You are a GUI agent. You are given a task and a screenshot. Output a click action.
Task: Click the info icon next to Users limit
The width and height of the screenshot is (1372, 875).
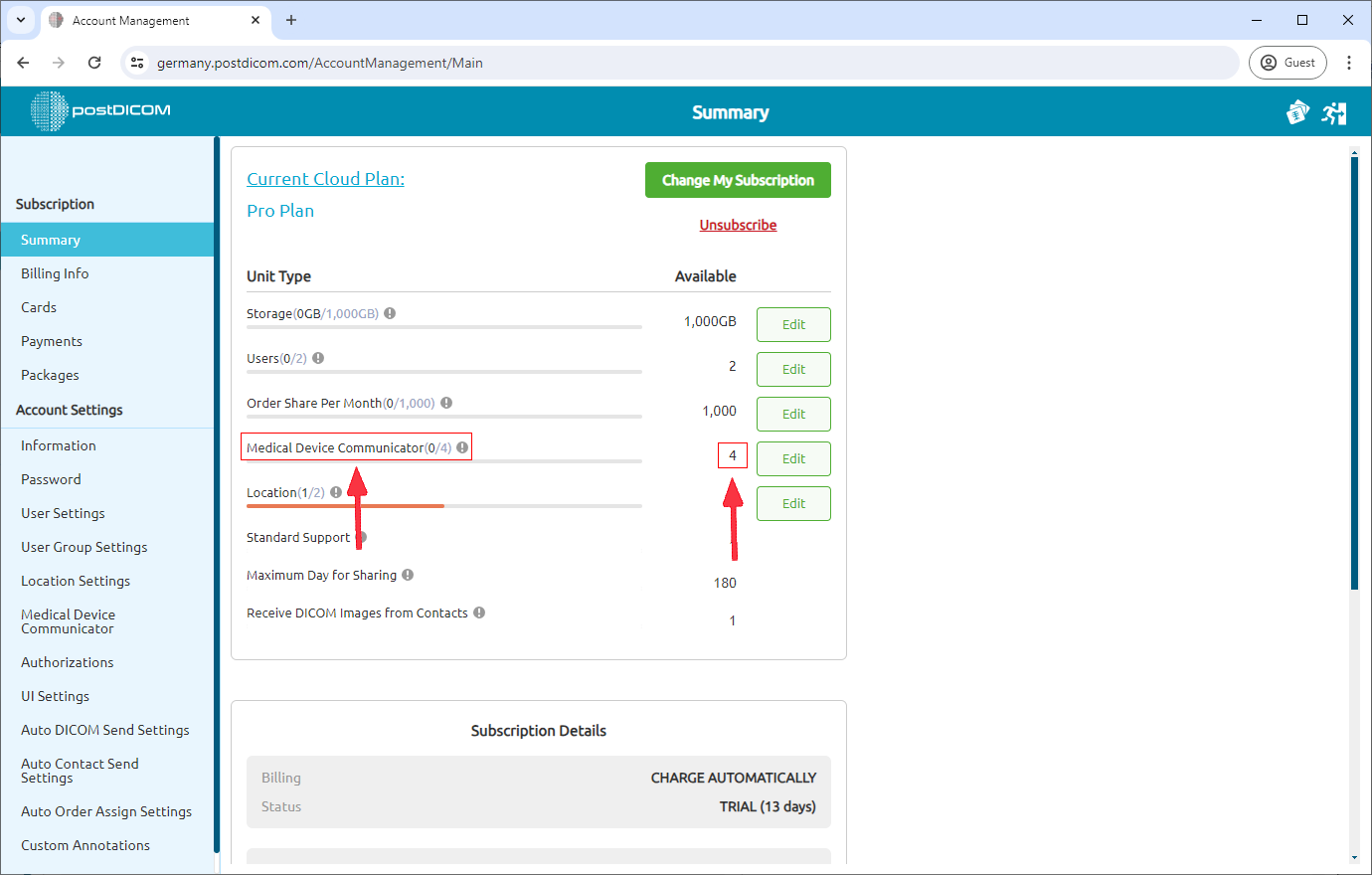(318, 357)
